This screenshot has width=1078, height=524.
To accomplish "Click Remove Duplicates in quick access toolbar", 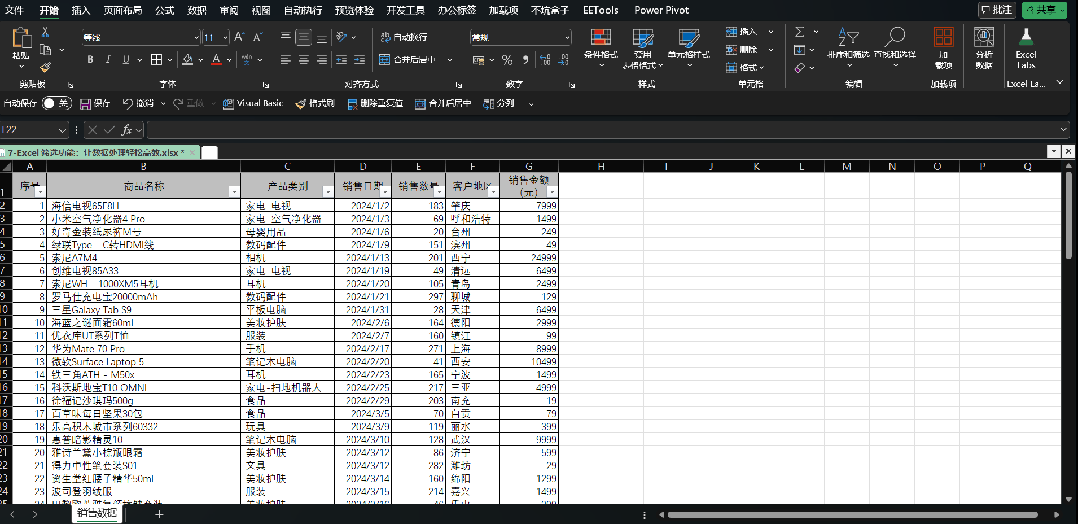I will pos(375,104).
